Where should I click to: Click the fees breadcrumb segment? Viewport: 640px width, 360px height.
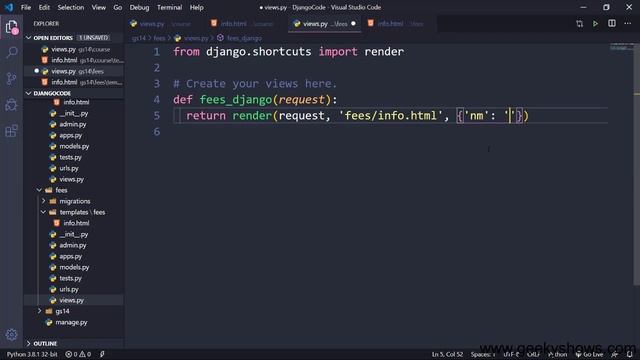(159, 38)
